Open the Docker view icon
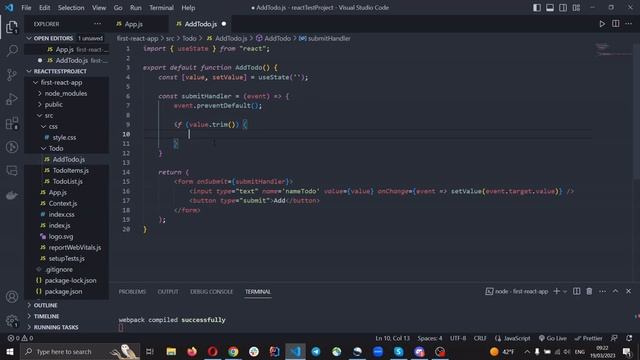Screen dimensions: 640x360 (12, 195)
